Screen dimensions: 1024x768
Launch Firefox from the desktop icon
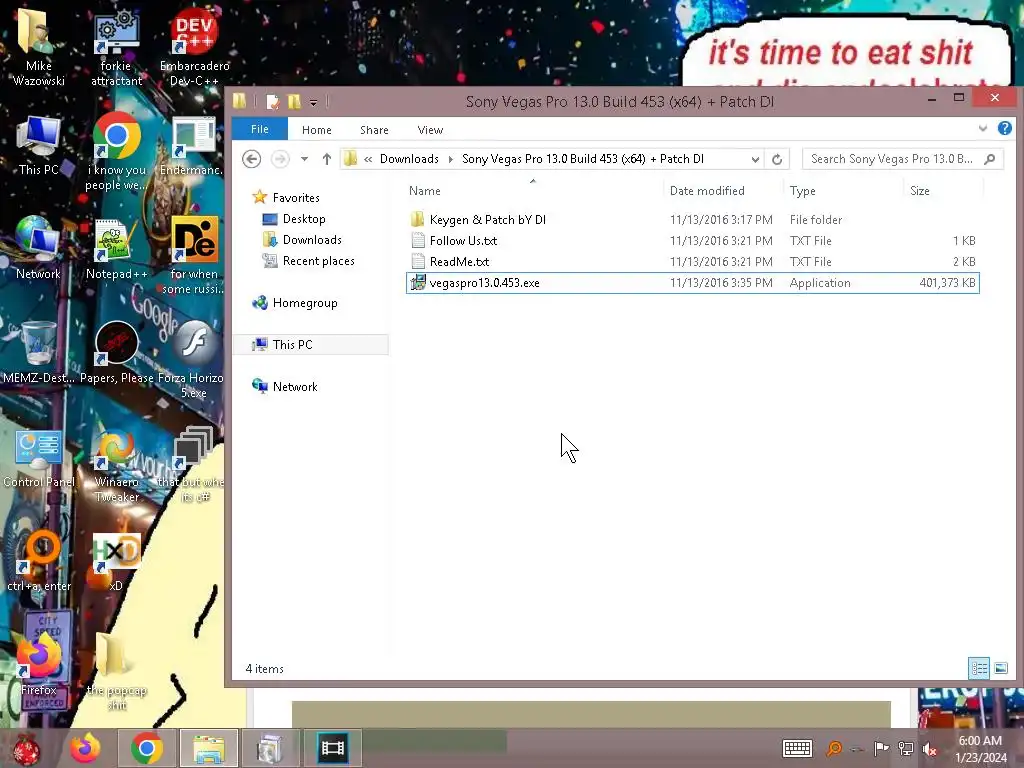38,663
